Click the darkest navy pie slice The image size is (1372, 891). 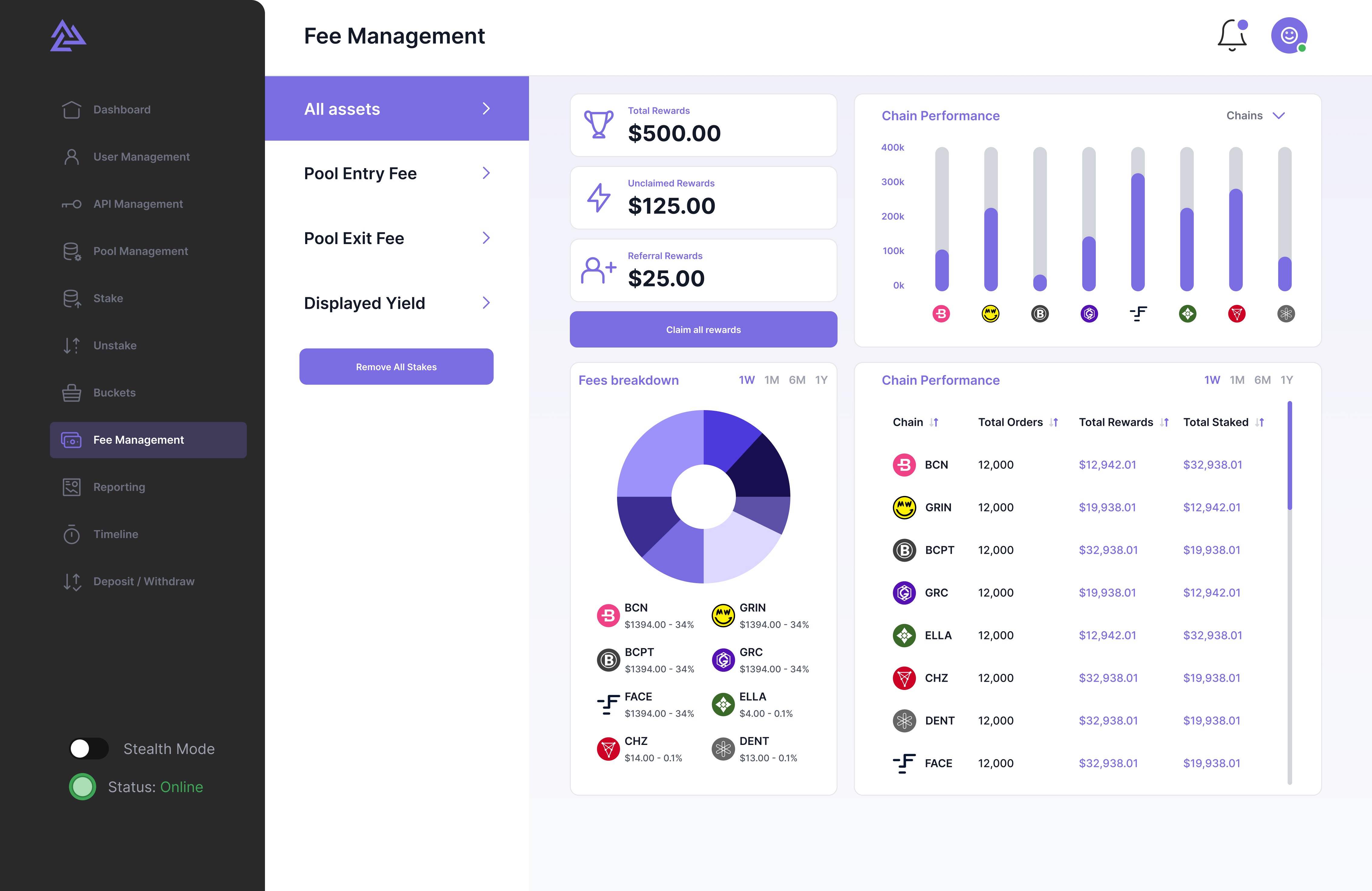point(761,470)
